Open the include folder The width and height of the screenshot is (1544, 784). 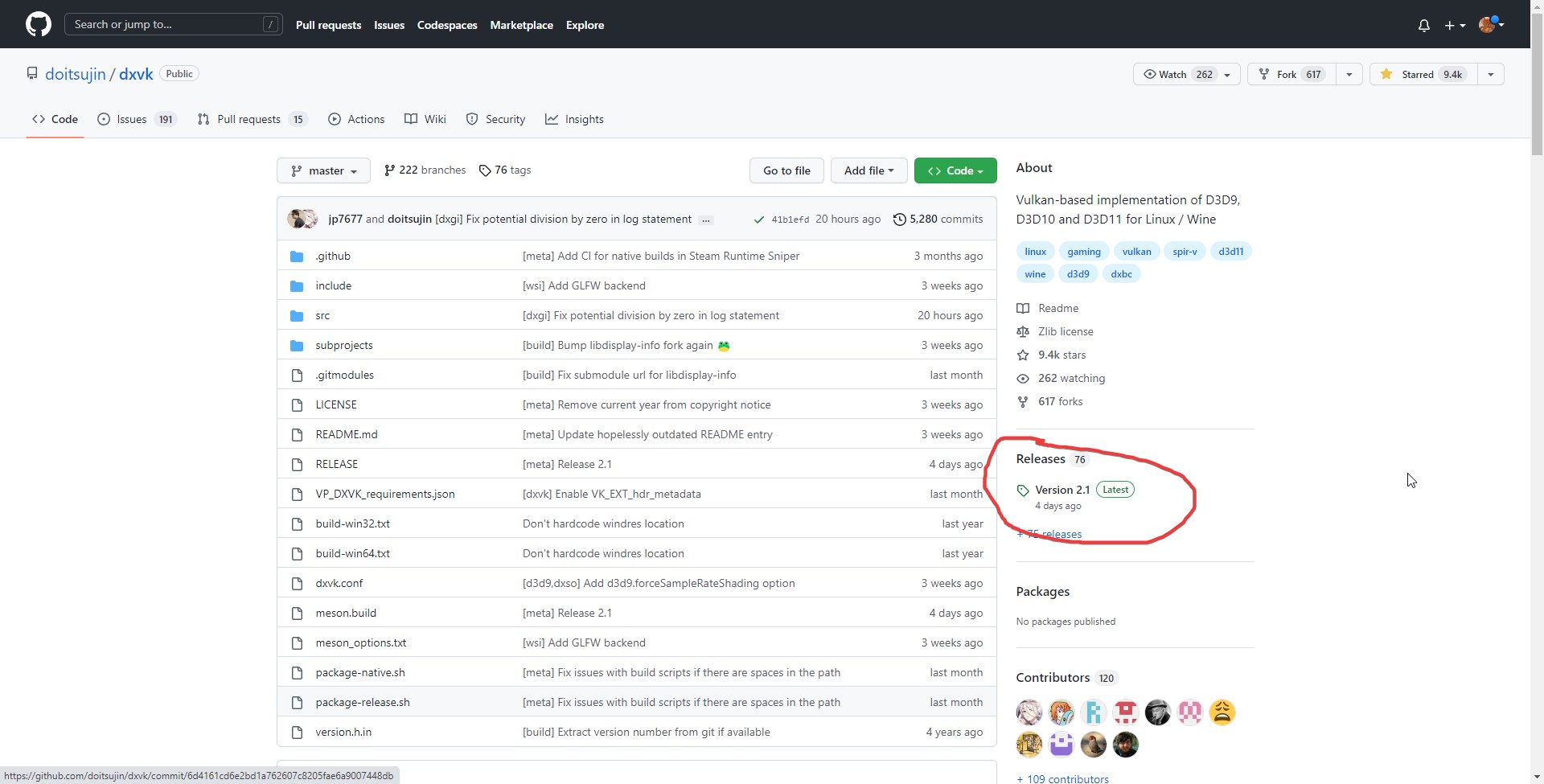click(x=334, y=285)
